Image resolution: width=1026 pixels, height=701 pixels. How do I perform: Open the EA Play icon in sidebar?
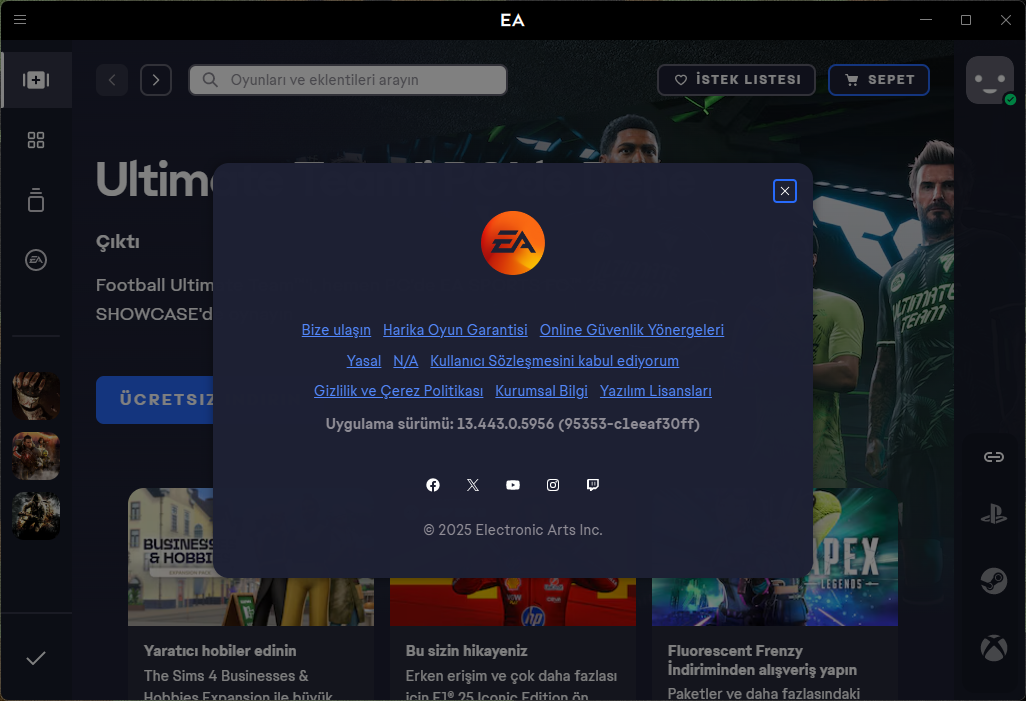tap(36, 261)
